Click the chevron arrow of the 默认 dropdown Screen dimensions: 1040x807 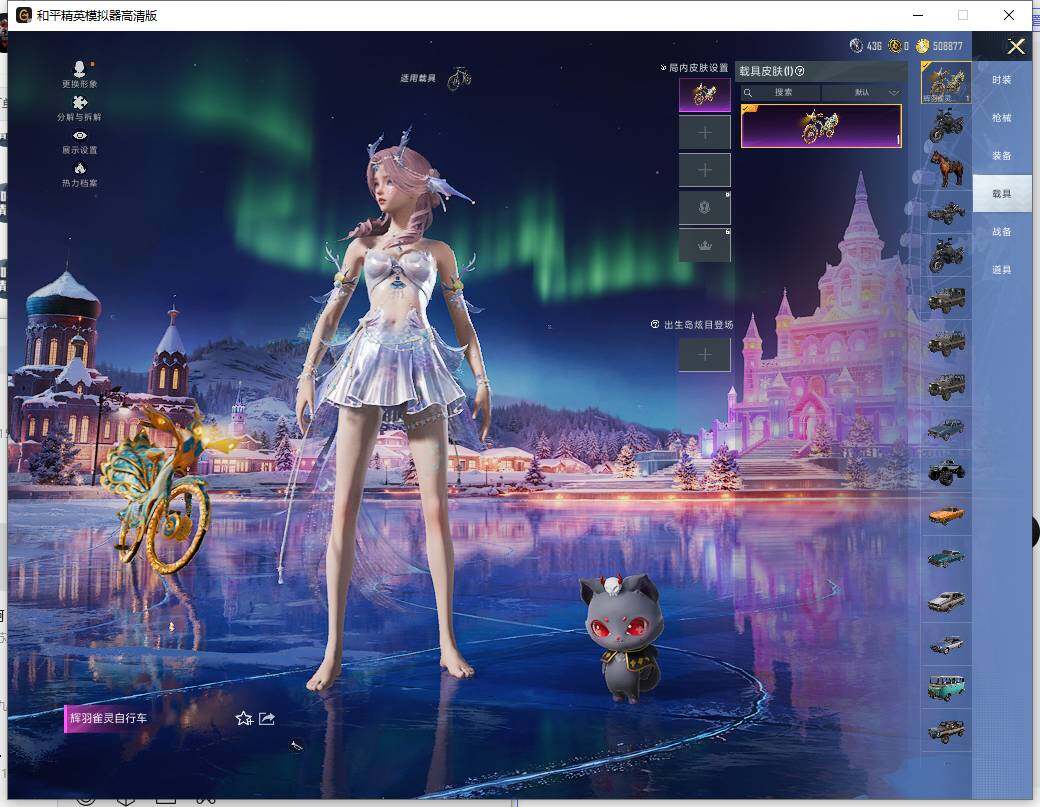pyautogui.click(x=893, y=93)
